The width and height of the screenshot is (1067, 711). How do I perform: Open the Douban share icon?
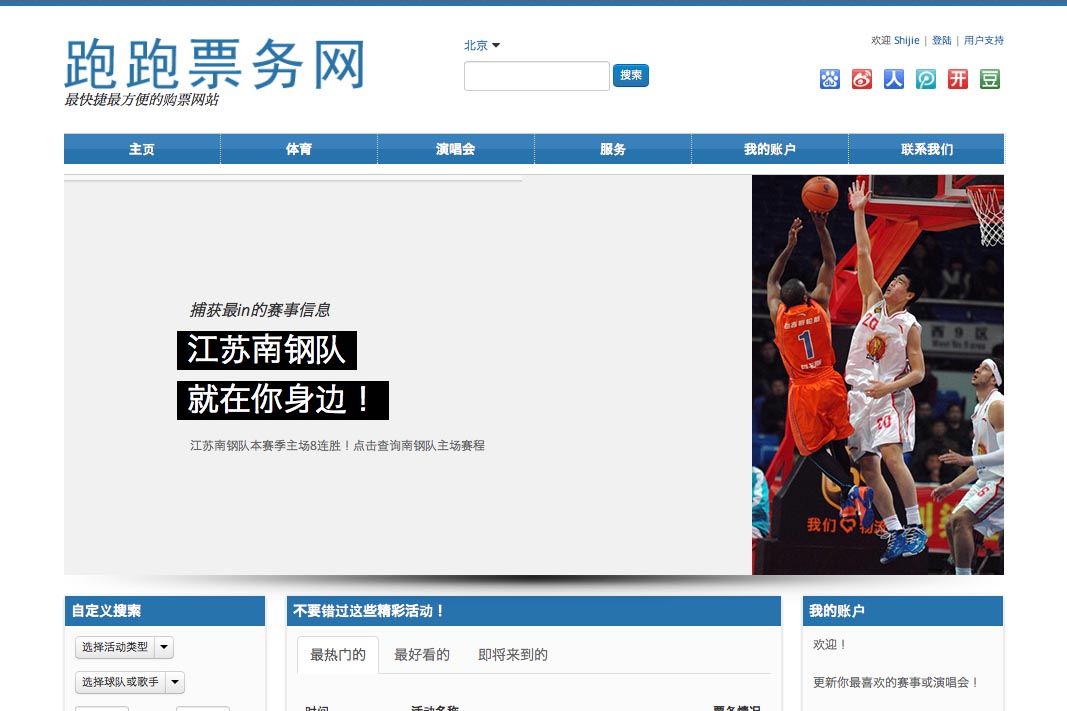[x=989, y=79]
